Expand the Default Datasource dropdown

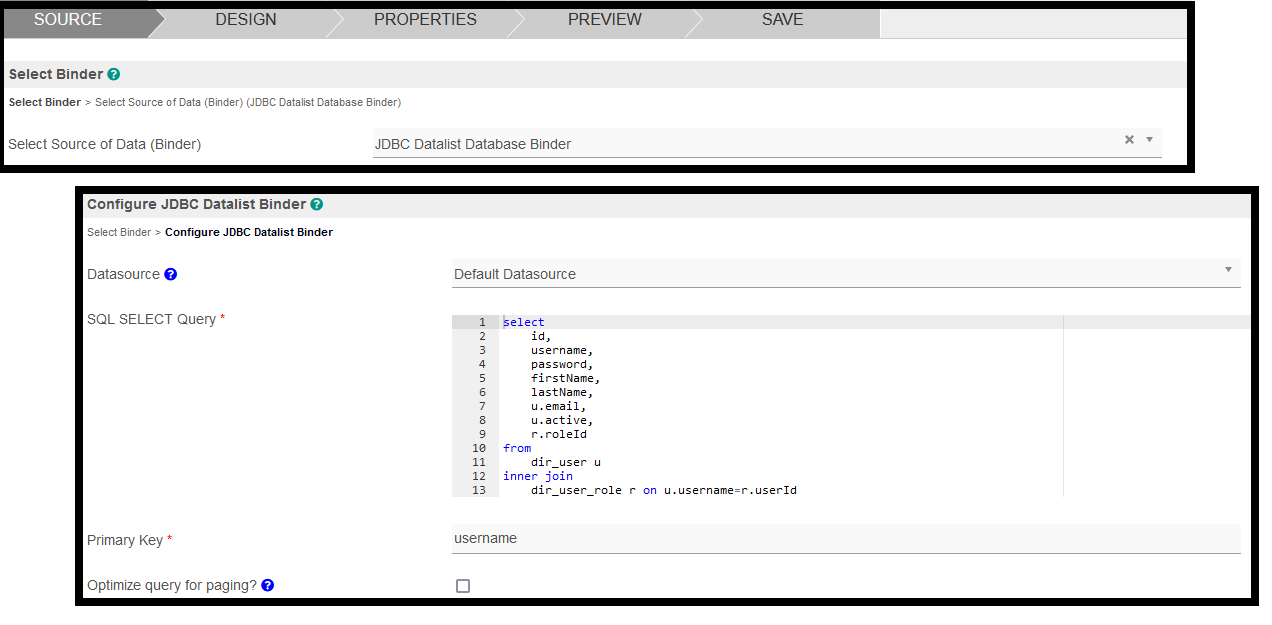click(1228, 270)
